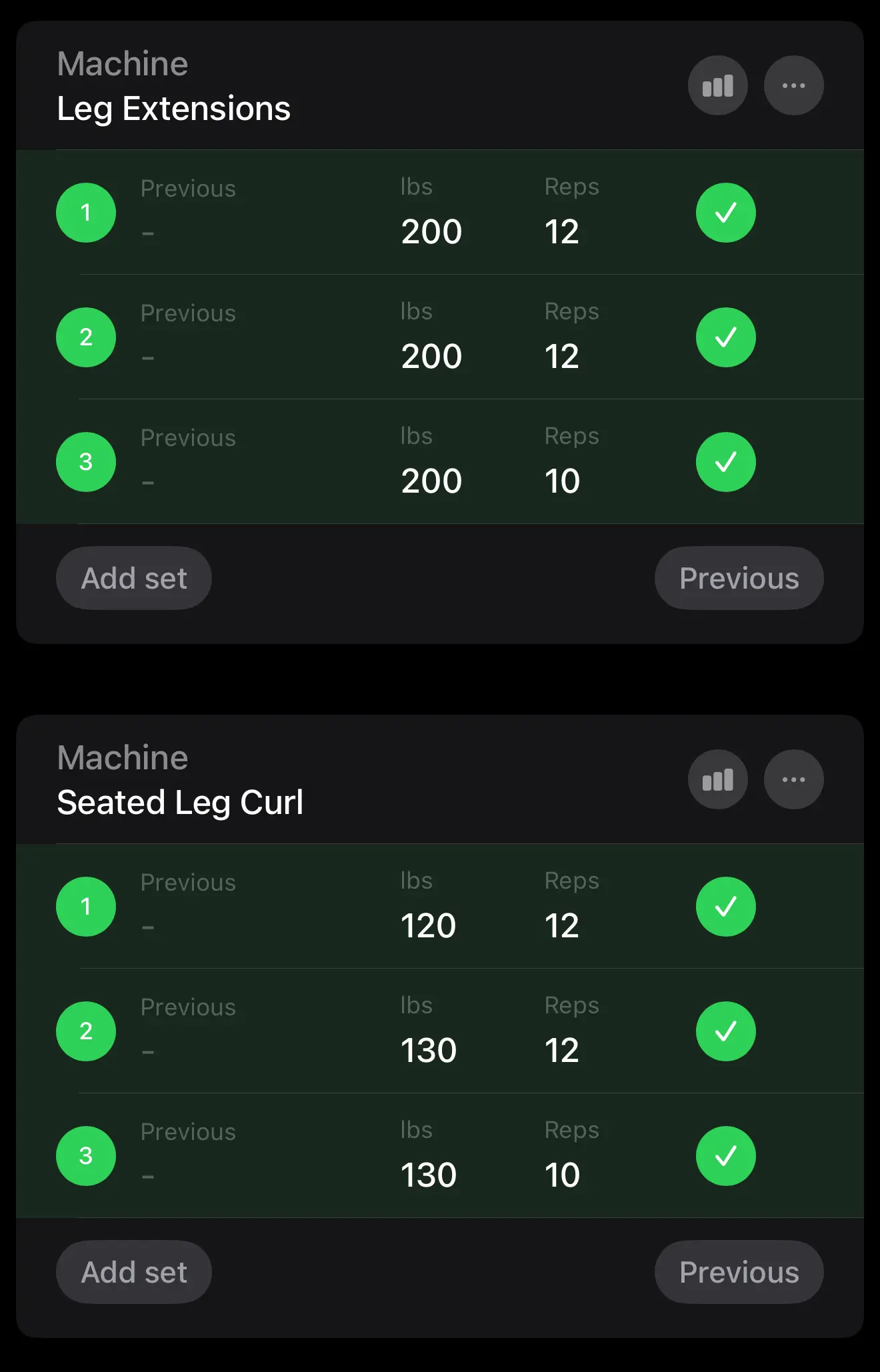The width and height of the screenshot is (880, 1372).
Task: Show Previous workout for Seated Leg Curl
Action: [x=739, y=1272]
